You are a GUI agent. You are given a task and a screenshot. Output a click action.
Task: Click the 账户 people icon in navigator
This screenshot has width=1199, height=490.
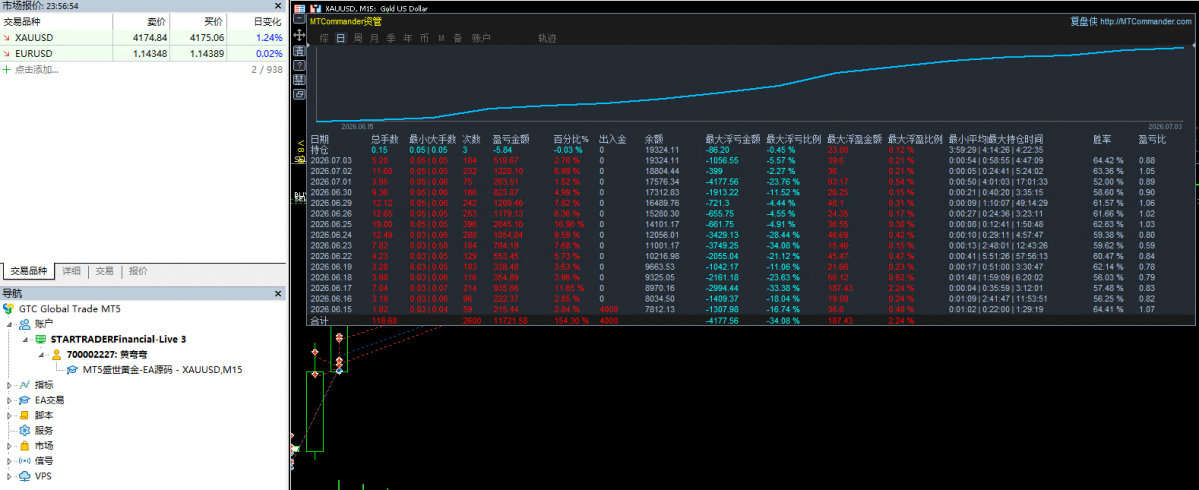[x=24, y=324]
